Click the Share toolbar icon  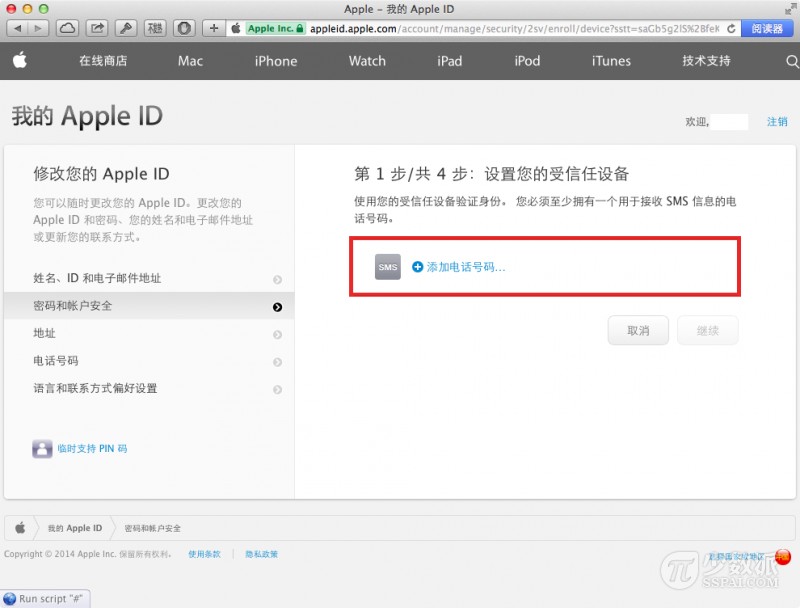coord(96,29)
